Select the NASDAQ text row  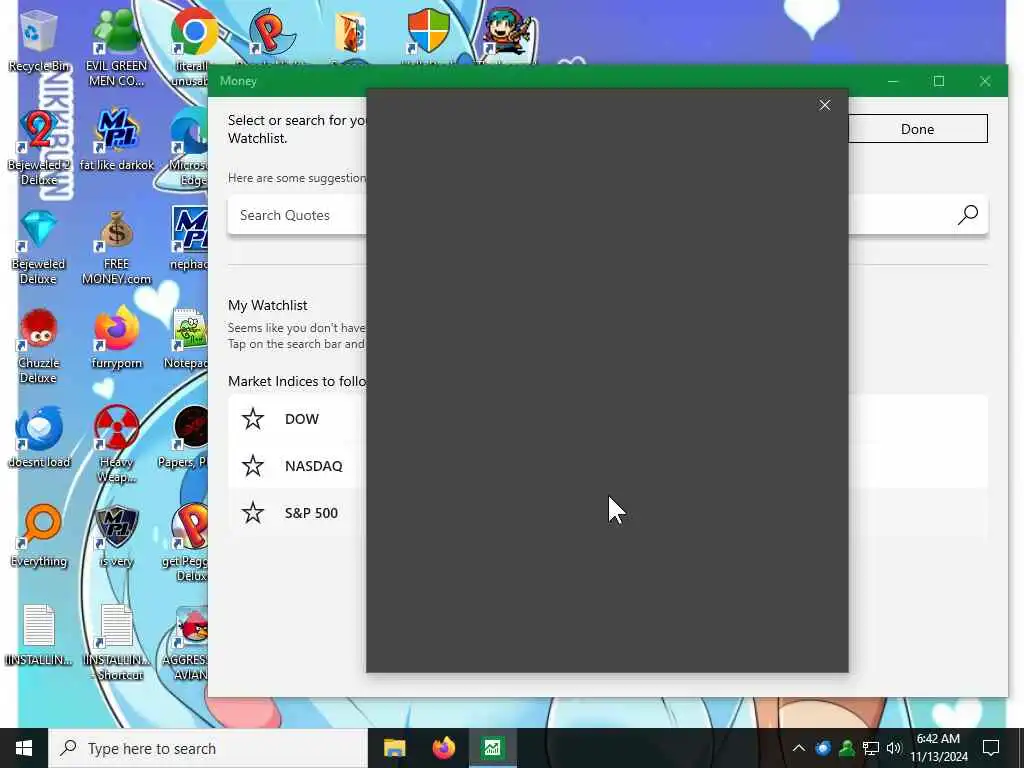pos(313,466)
